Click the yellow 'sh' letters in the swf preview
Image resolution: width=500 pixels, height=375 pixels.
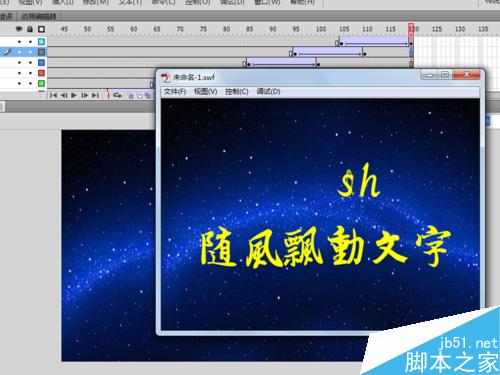[x=359, y=180]
